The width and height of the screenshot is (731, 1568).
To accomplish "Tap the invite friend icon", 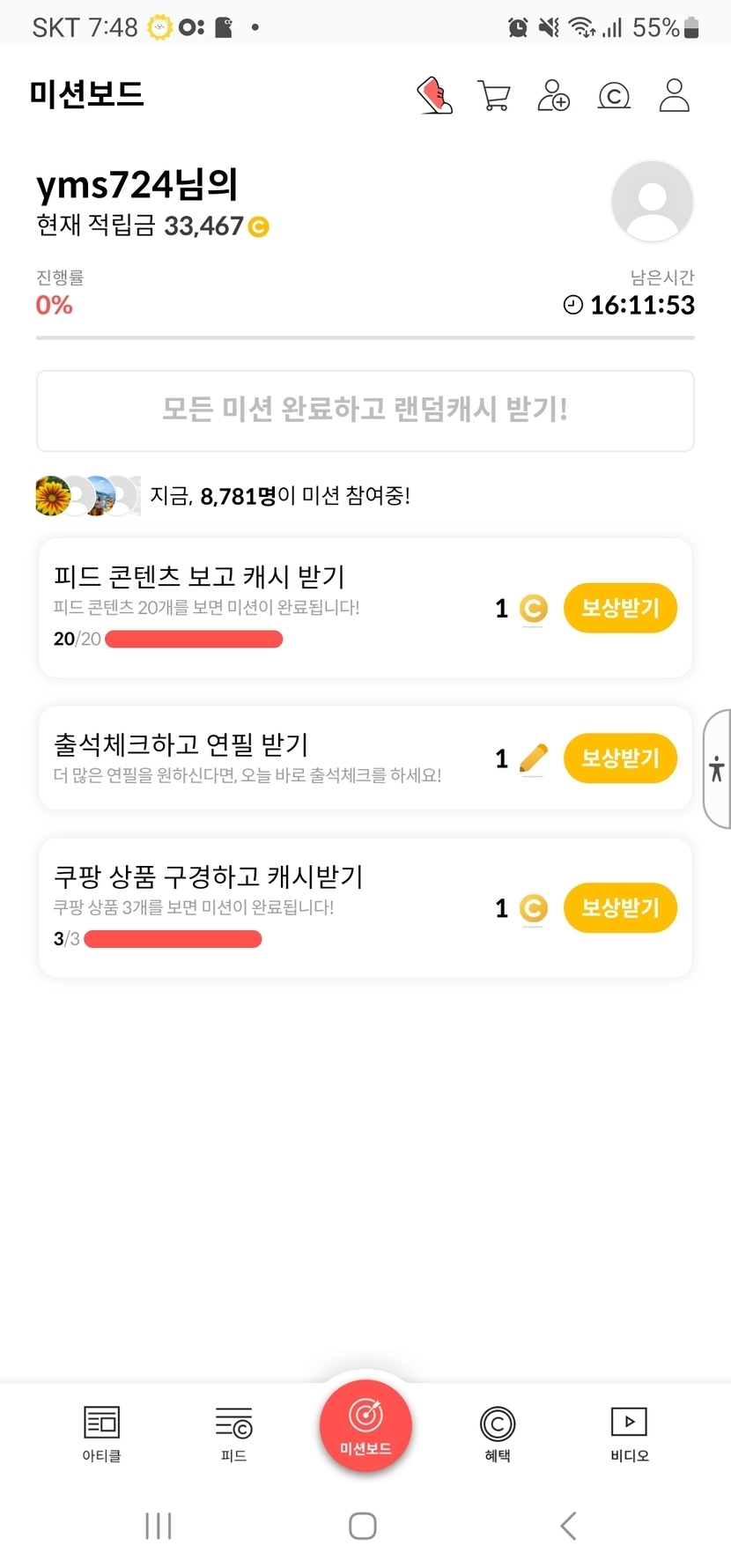I will click(x=553, y=95).
